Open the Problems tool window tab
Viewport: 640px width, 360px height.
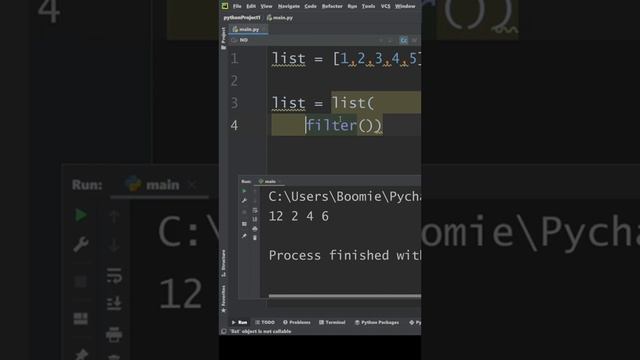[297, 322]
